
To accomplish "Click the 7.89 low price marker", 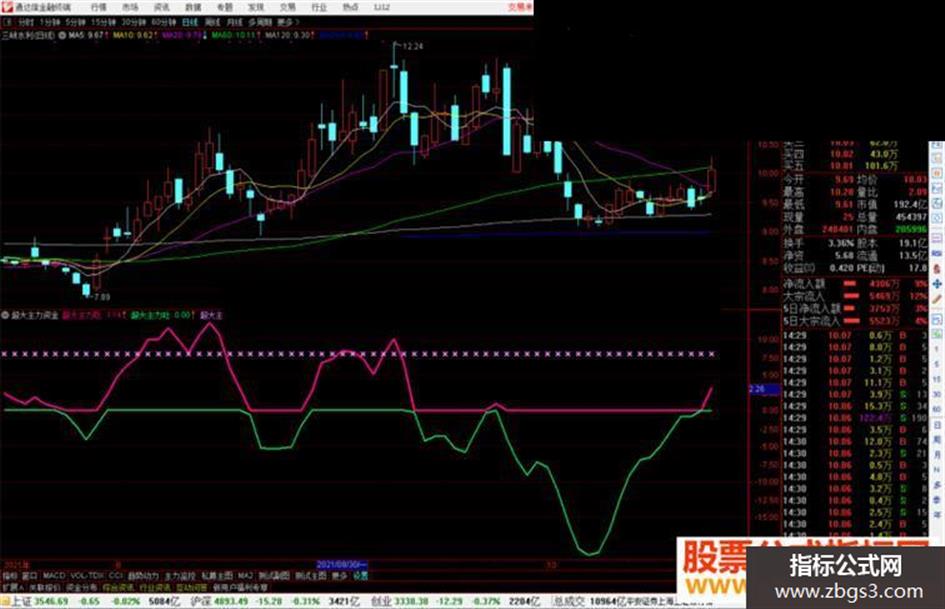I will pos(101,297).
